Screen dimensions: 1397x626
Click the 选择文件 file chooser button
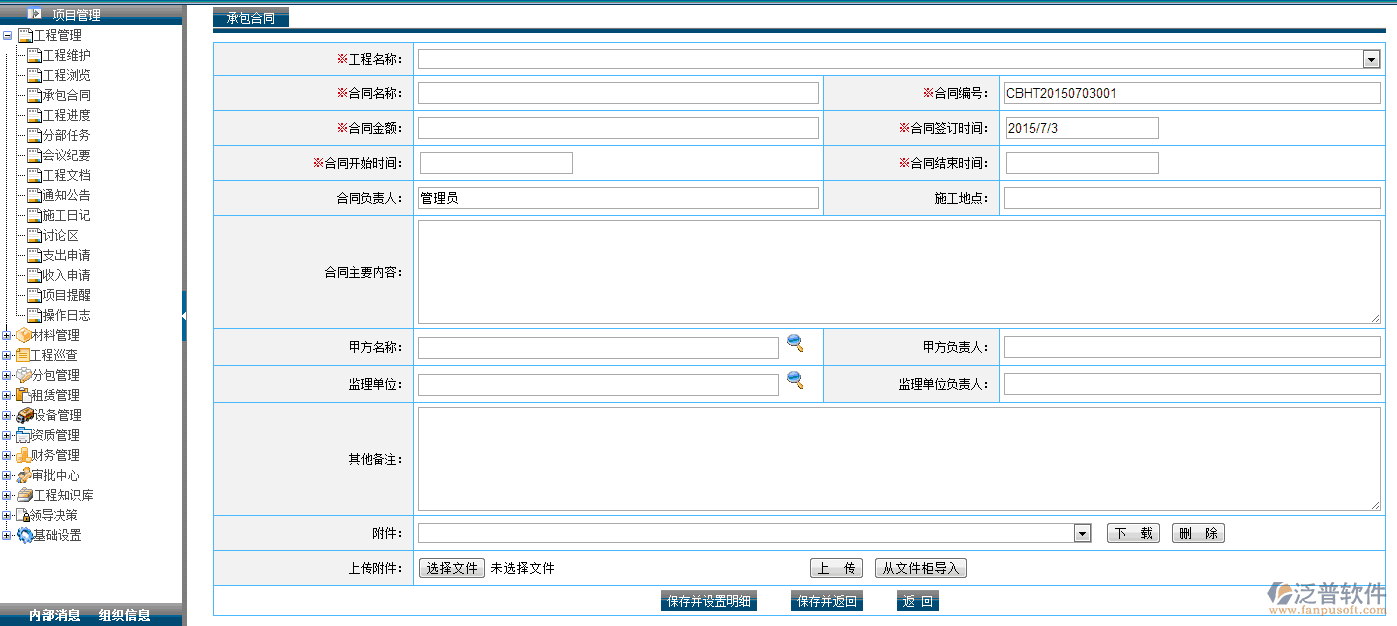coord(452,568)
